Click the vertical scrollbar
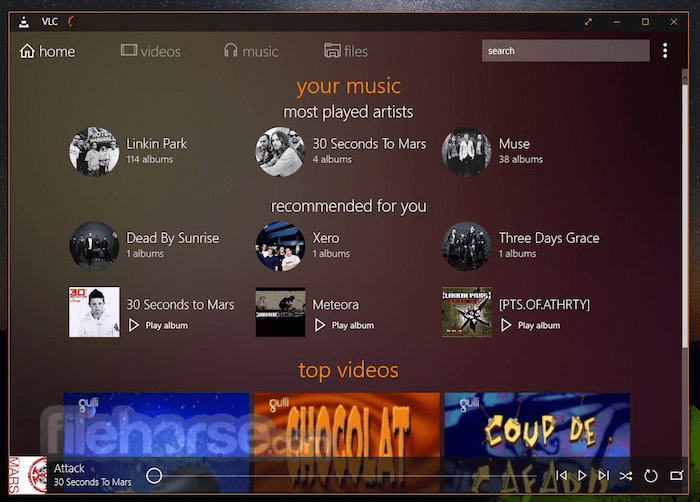 [685, 214]
